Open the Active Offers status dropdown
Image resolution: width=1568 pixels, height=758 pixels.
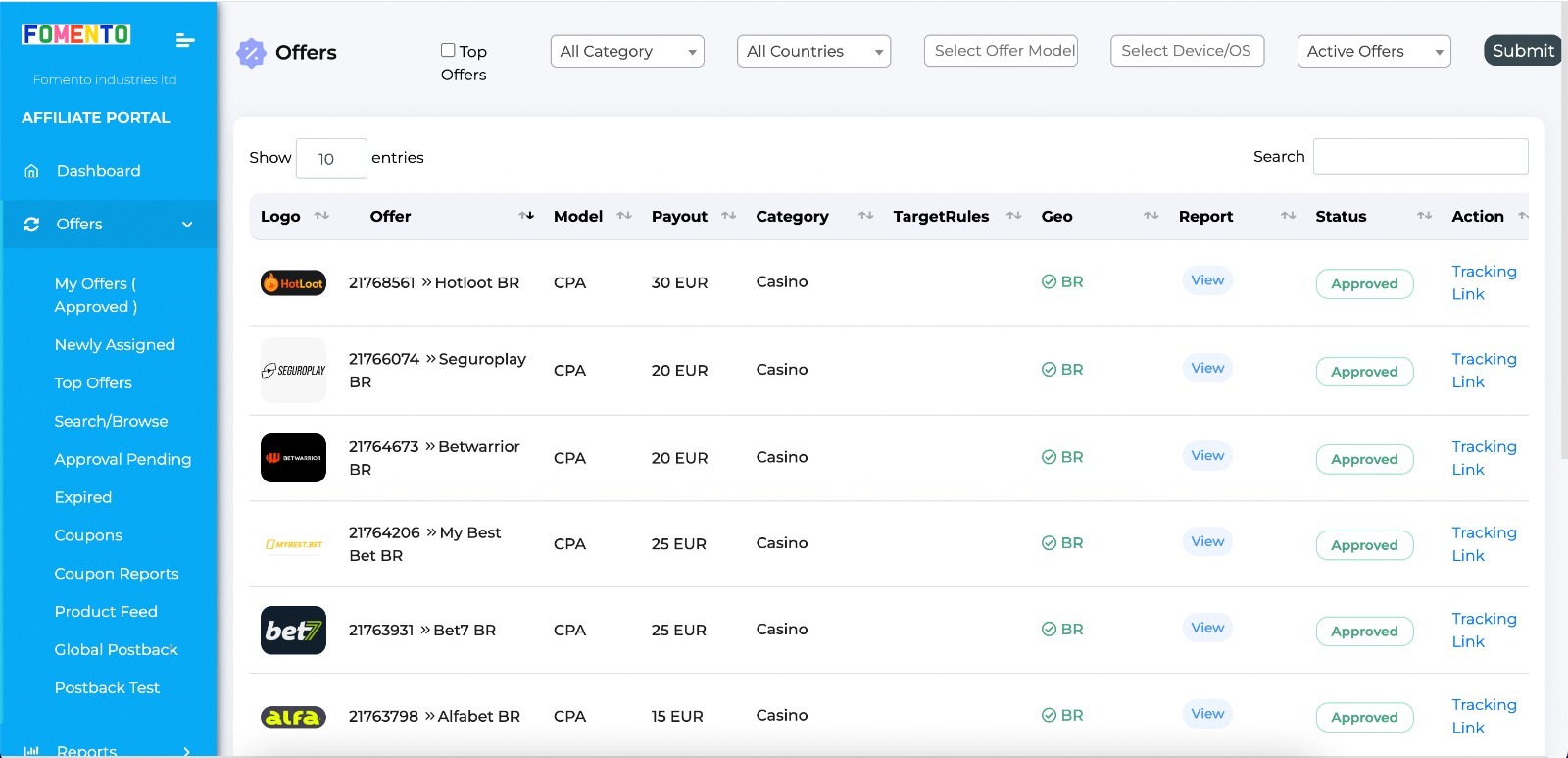1374,52
